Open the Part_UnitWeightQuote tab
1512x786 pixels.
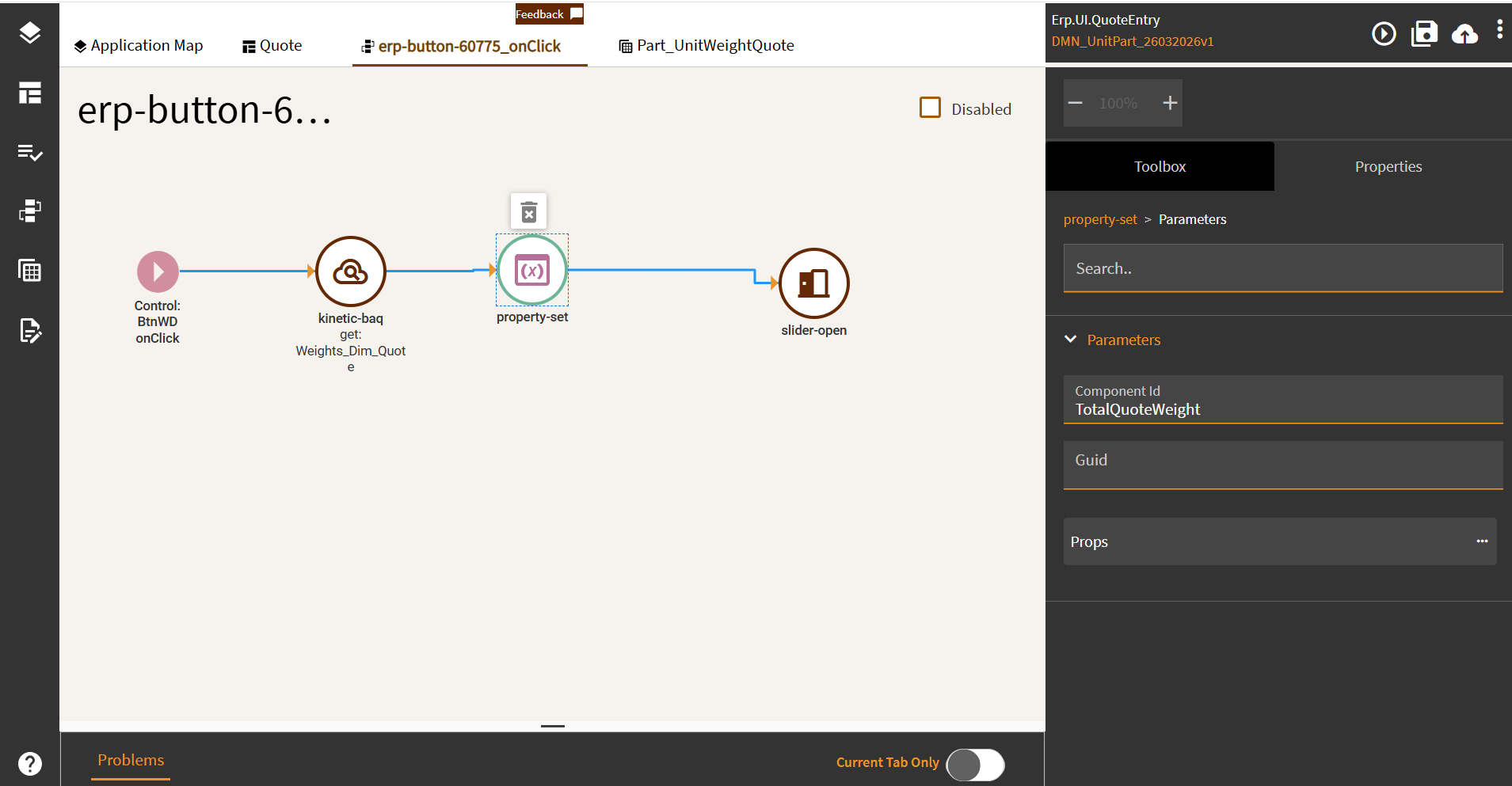[x=706, y=46]
